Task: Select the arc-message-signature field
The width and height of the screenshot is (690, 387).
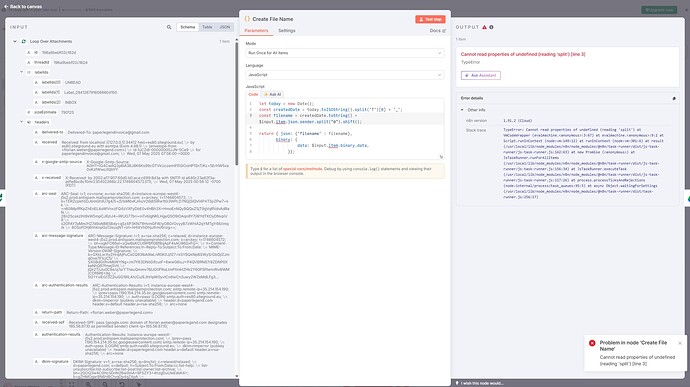Action: 132,256
